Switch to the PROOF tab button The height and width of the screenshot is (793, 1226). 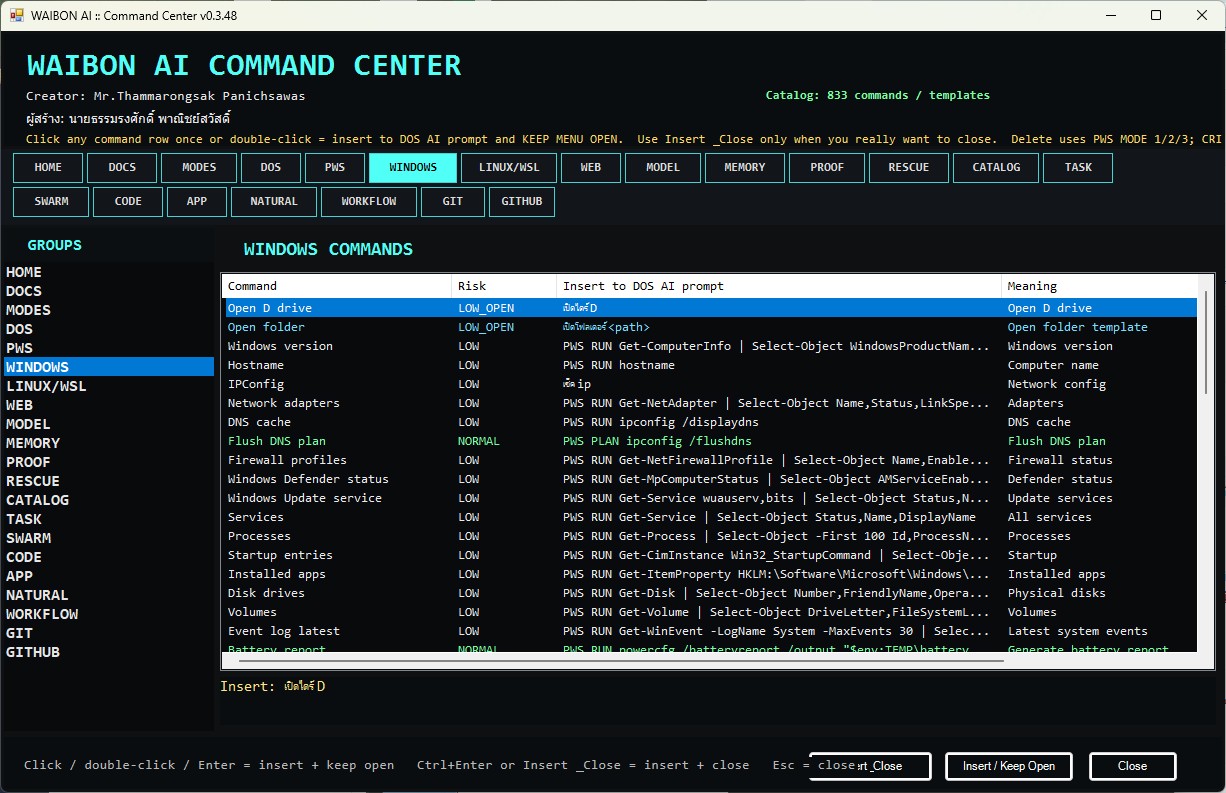[x=827, y=168]
